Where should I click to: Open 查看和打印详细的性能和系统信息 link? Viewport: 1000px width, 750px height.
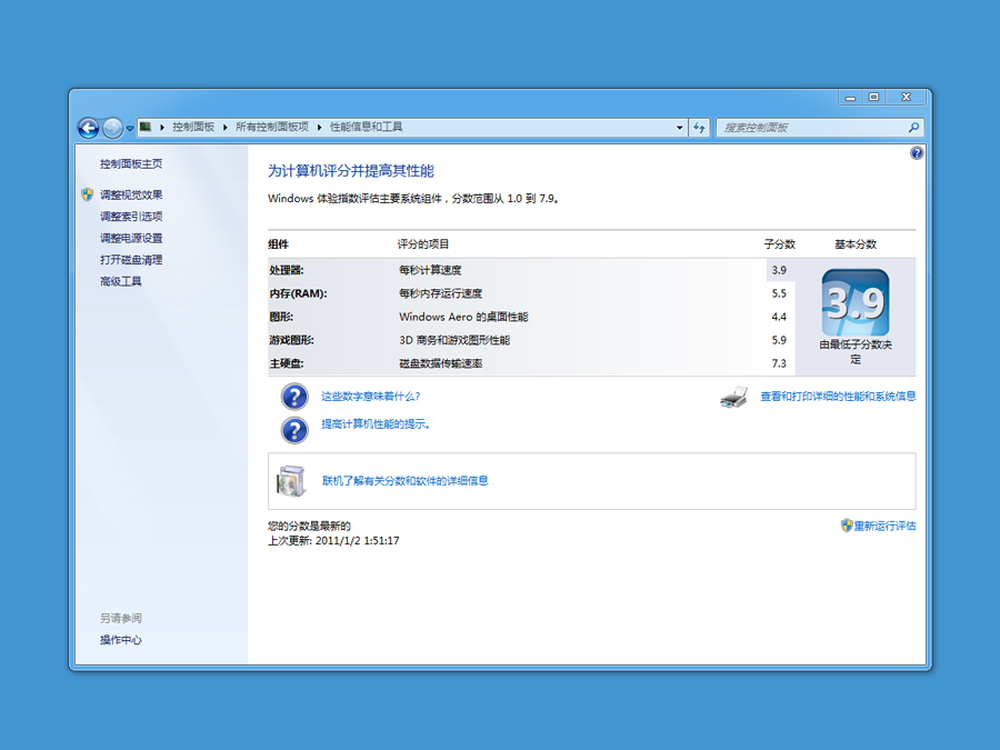pos(838,396)
